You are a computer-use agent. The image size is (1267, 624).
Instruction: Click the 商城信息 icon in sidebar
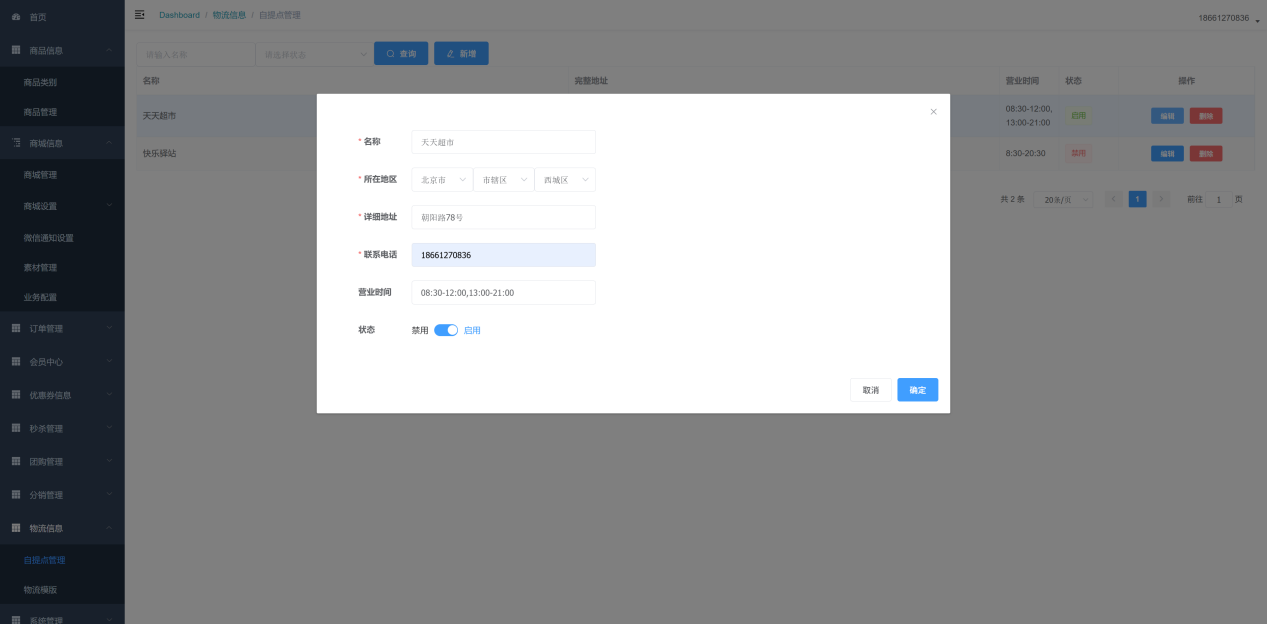click(16, 143)
